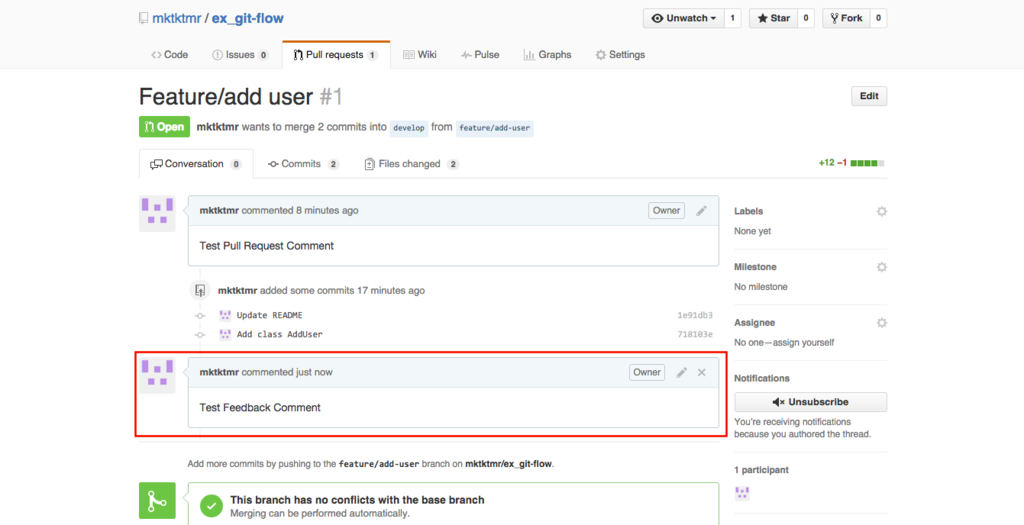This screenshot has height=525, width=1024.
Task: Open commit hash 1e91db3
Action: (695, 315)
